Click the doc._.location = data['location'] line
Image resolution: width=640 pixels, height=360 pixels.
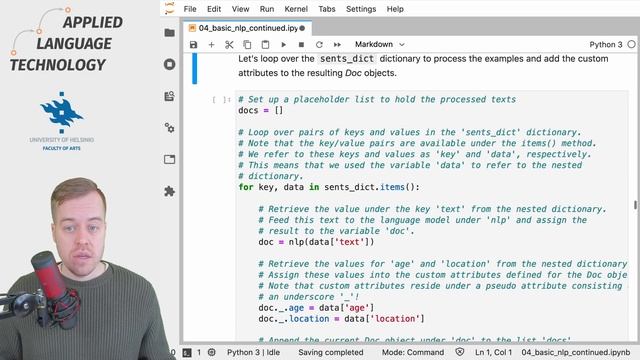click(x=341, y=319)
